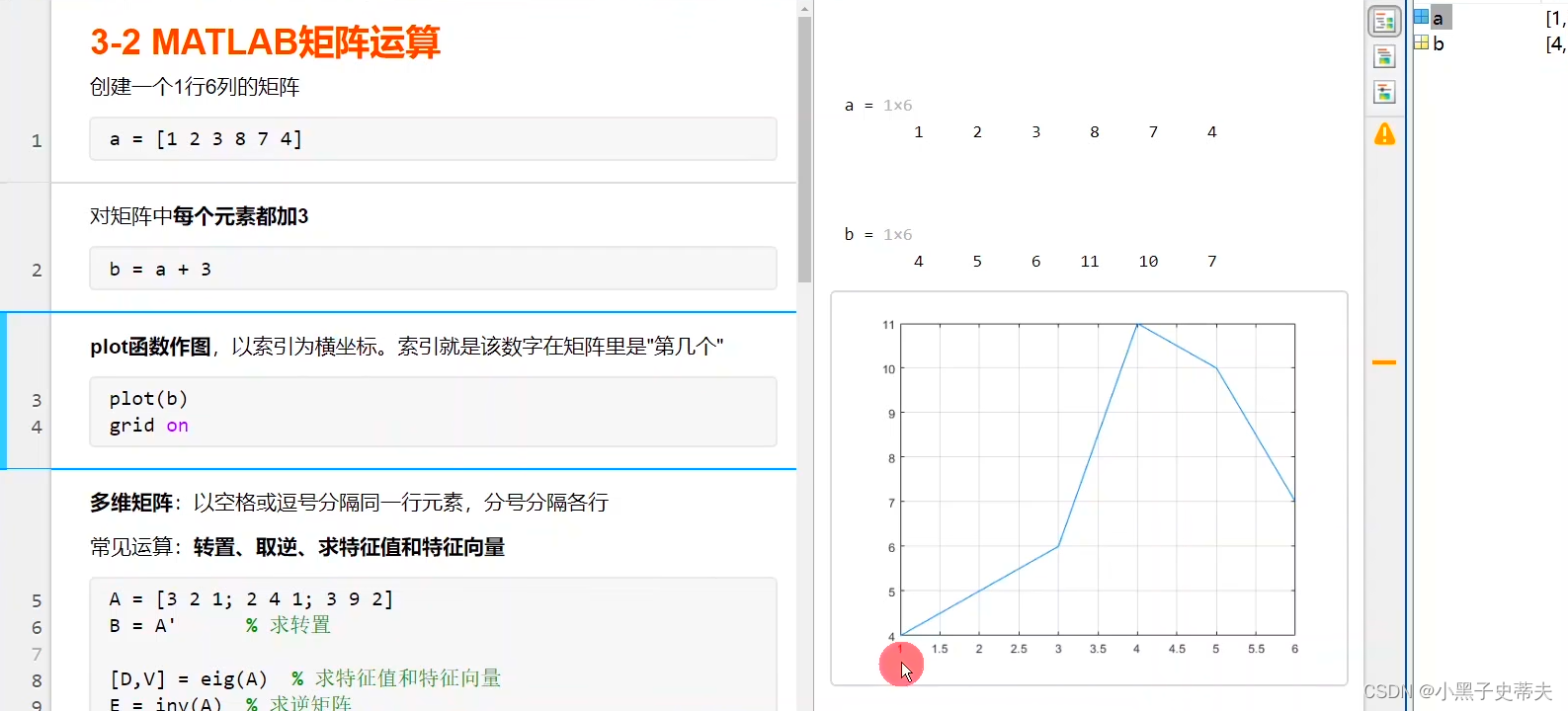Click line number 3 in gutter
The width and height of the screenshot is (1568, 711).
[37, 400]
